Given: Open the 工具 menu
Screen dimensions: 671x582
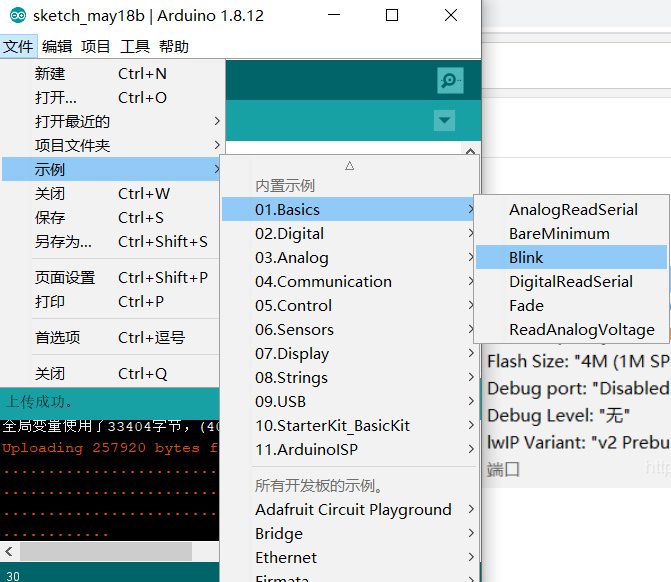Looking at the screenshot, I should point(135,46).
